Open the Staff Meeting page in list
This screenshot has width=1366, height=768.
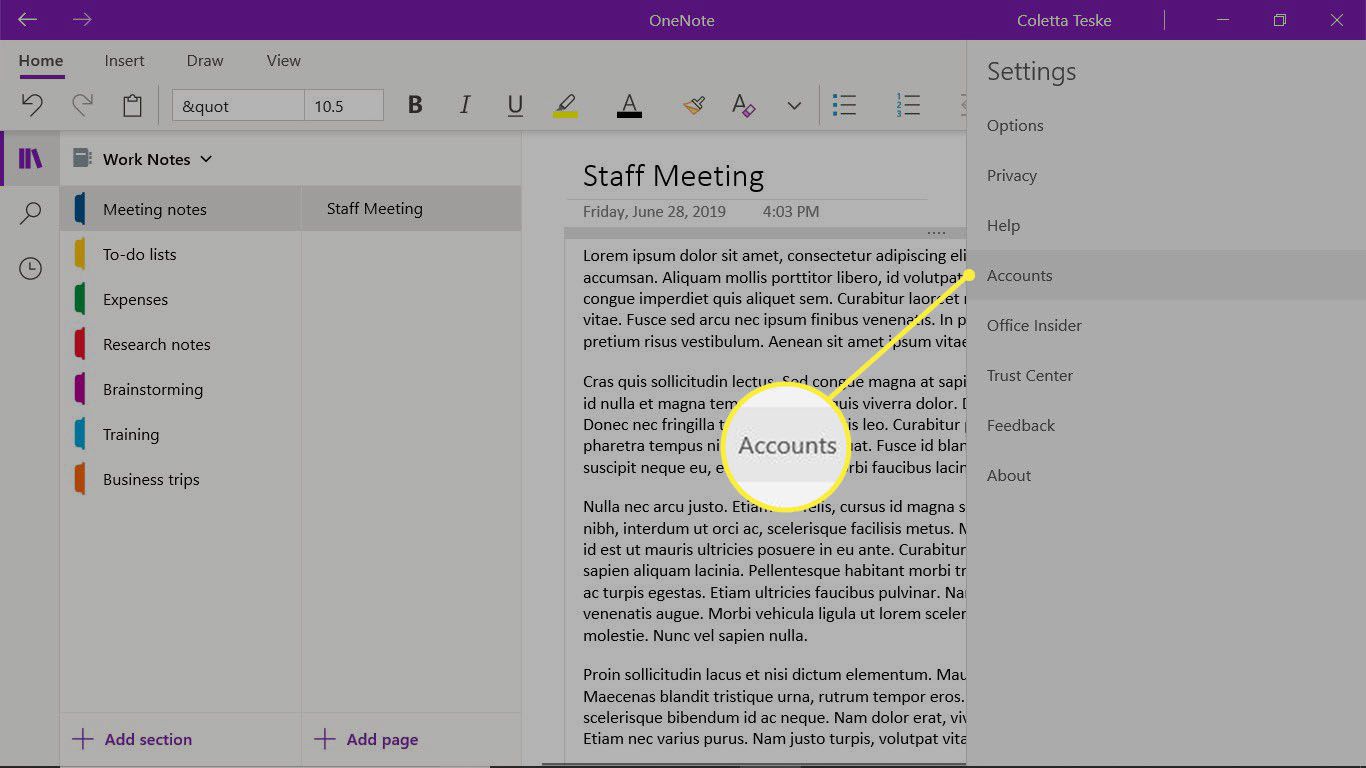point(411,209)
